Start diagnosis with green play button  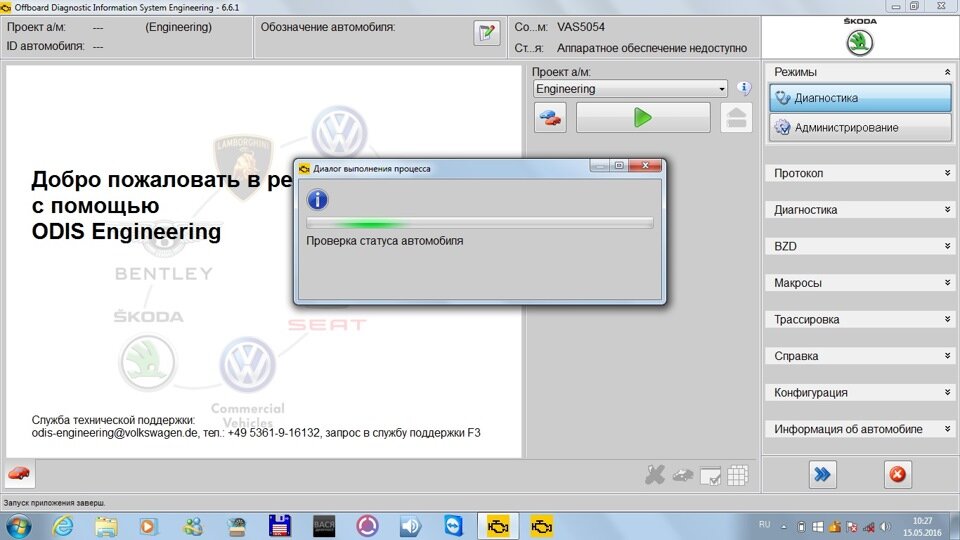pyautogui.click(x=643, y=118)
